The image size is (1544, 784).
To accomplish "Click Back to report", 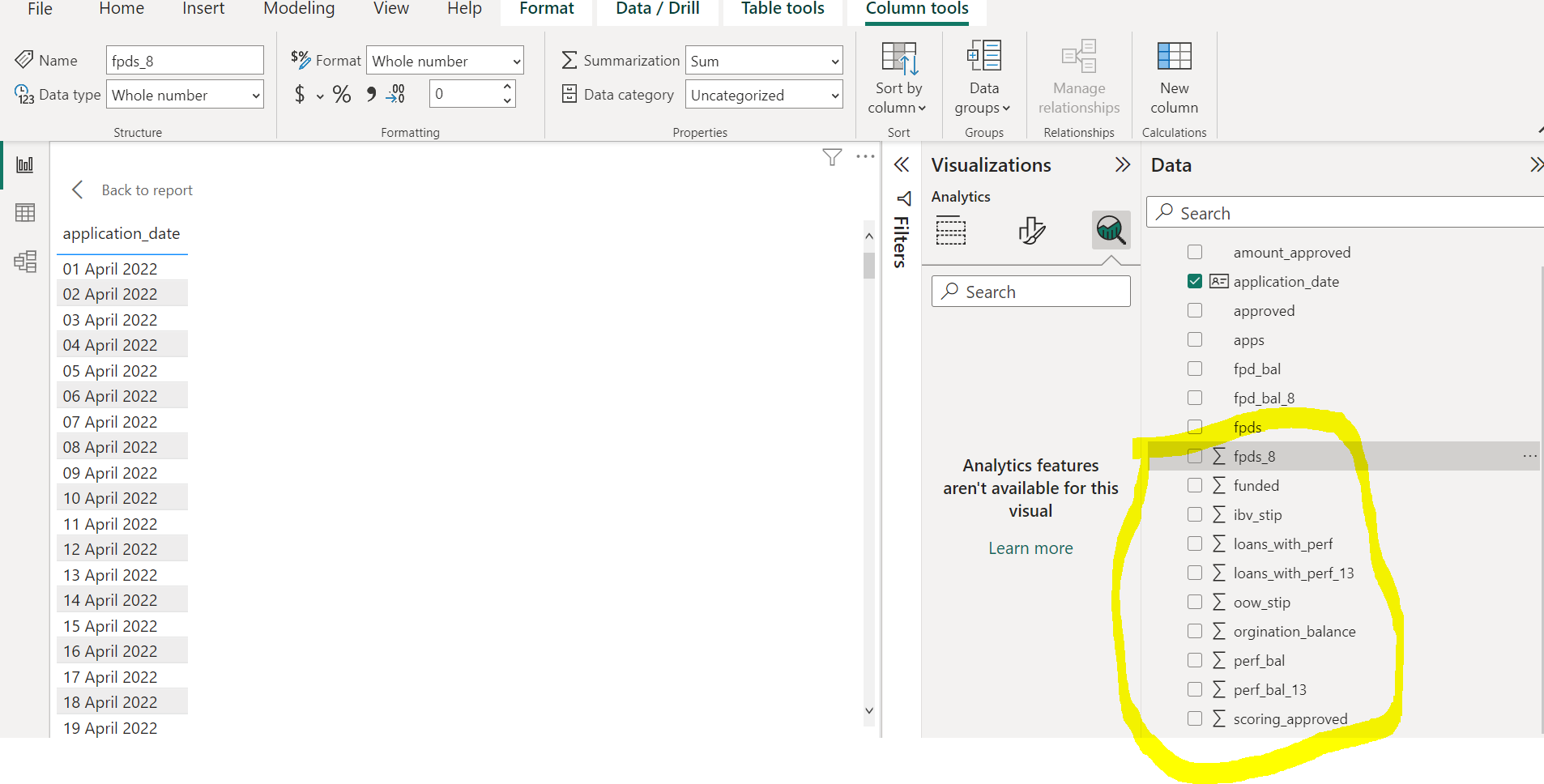I will click(147, 190).
